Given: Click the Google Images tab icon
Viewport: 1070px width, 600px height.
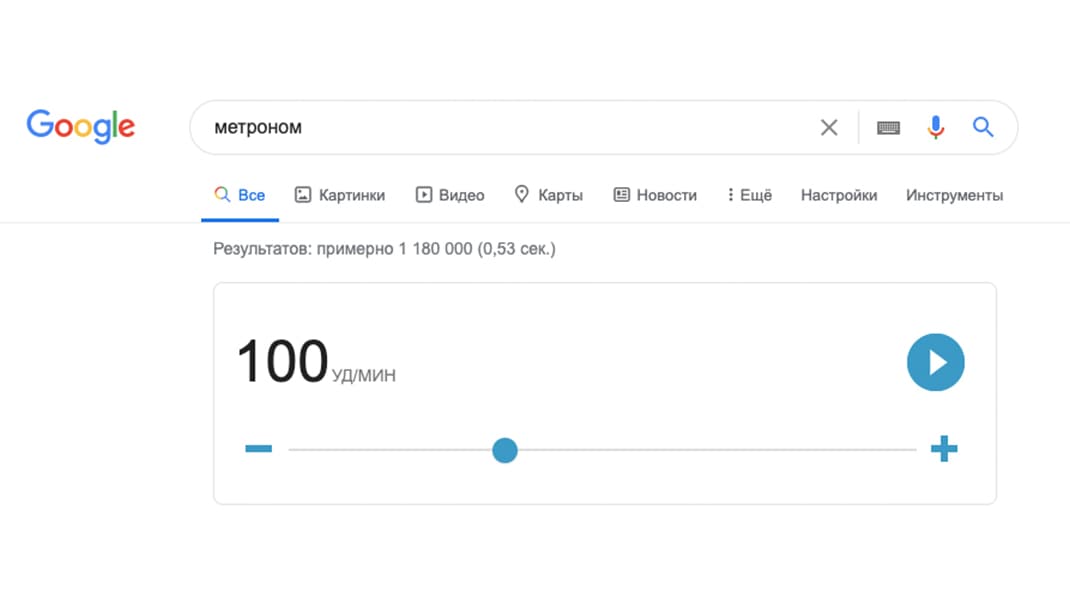Looking at the screenshot, I should (302, 194).
